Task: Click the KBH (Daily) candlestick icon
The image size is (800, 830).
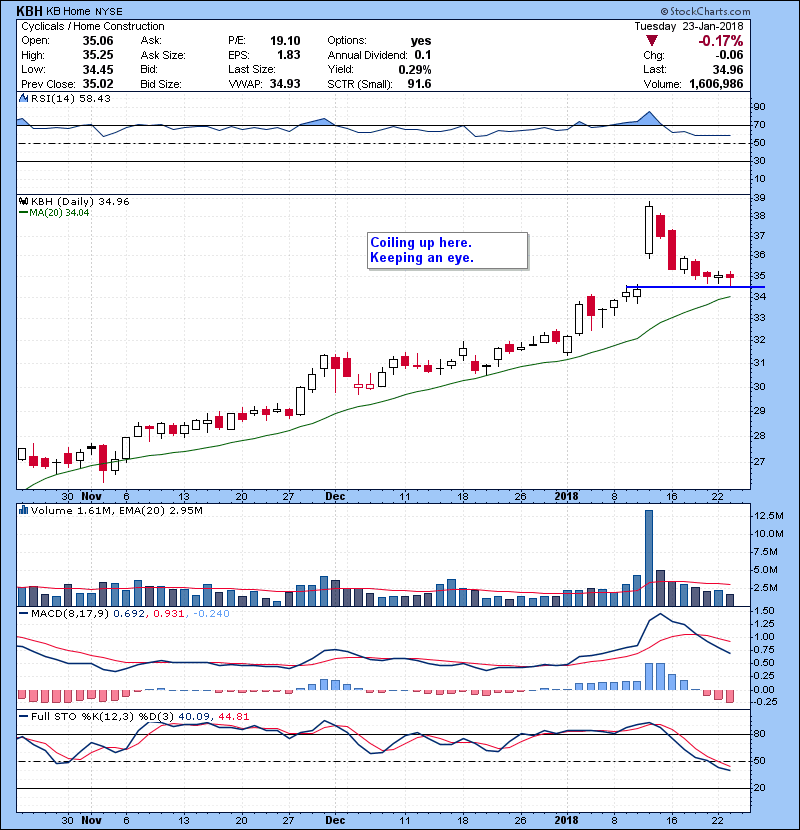Action: (x=23, y=201)
